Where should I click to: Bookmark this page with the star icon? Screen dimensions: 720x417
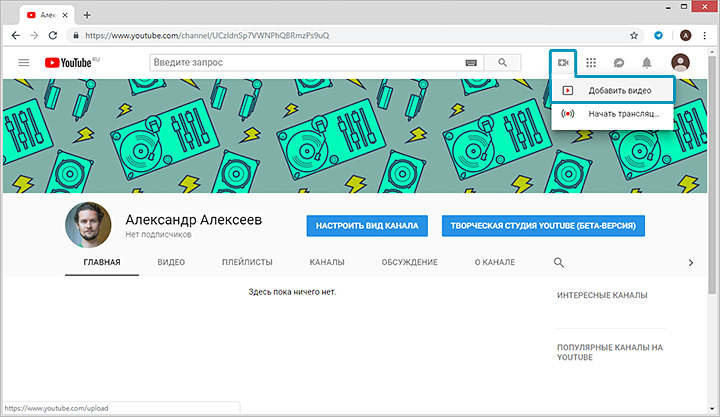point(634,35)
